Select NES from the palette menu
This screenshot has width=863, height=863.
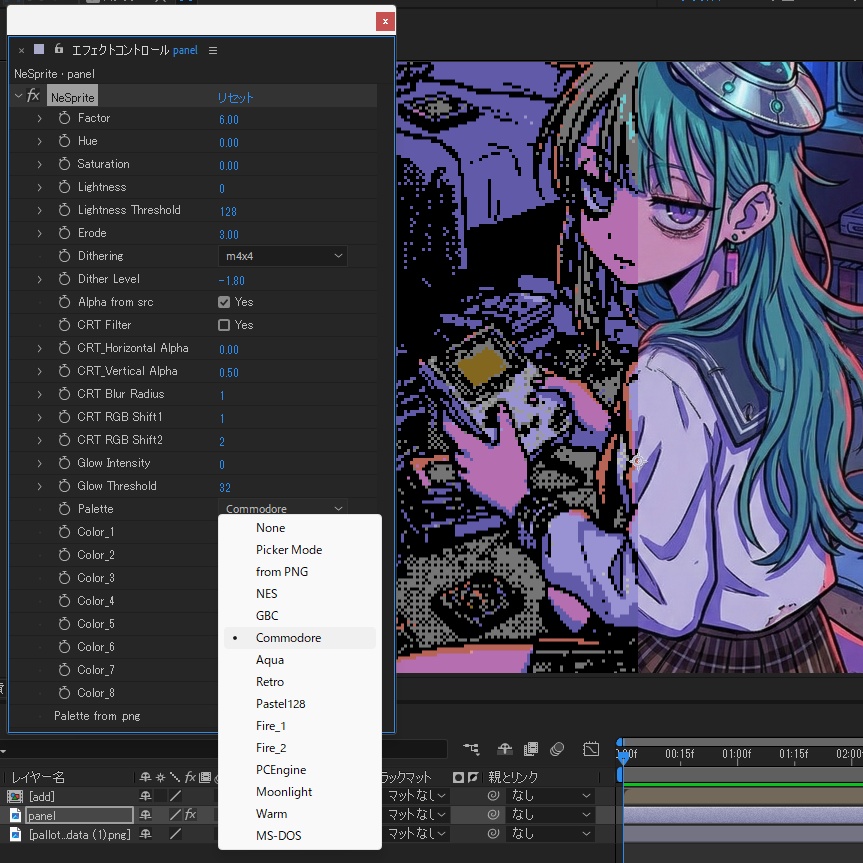[265, 593]
